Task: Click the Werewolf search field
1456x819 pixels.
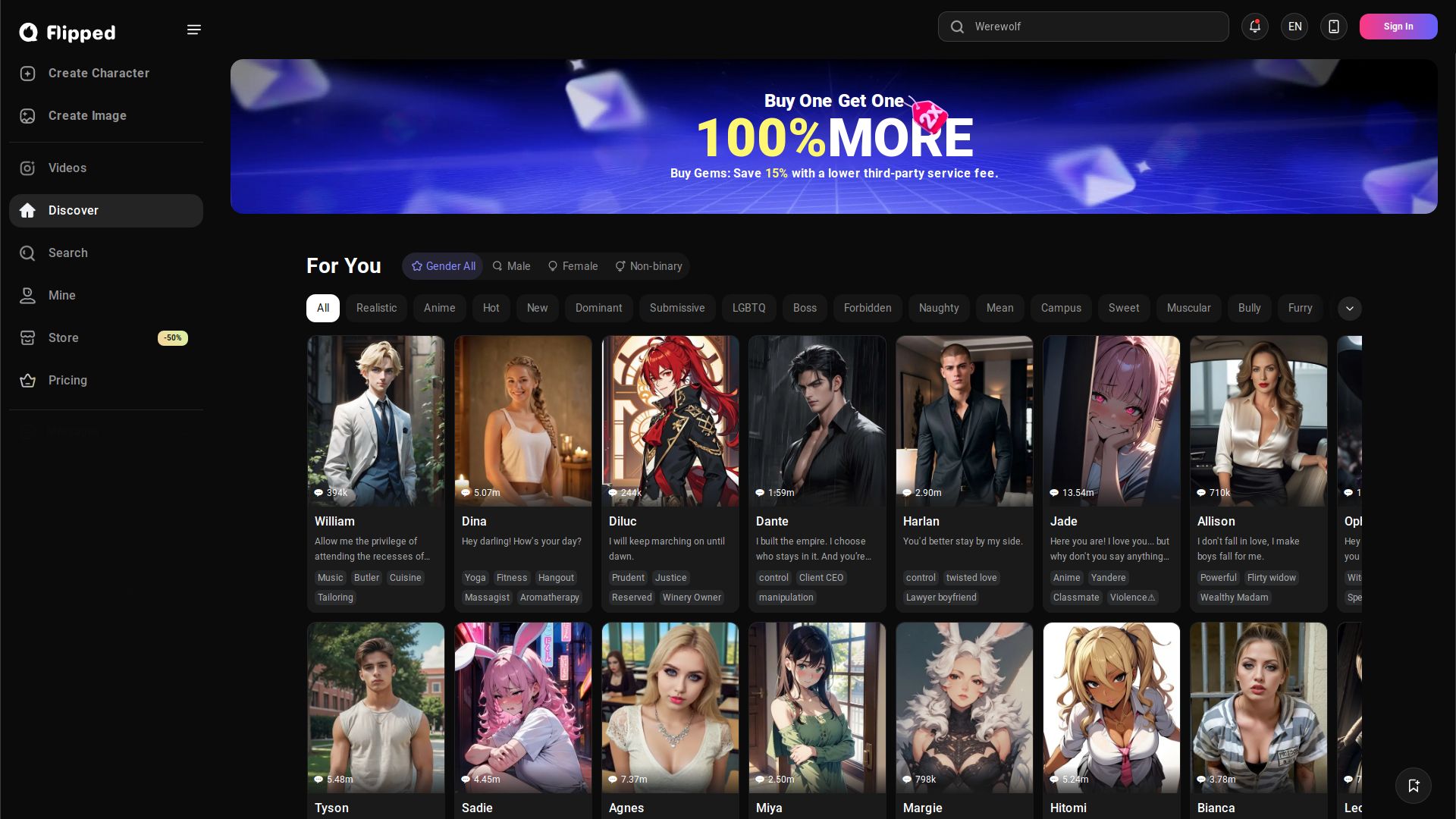Action: pyautogui.click(x=1083, y=27)
